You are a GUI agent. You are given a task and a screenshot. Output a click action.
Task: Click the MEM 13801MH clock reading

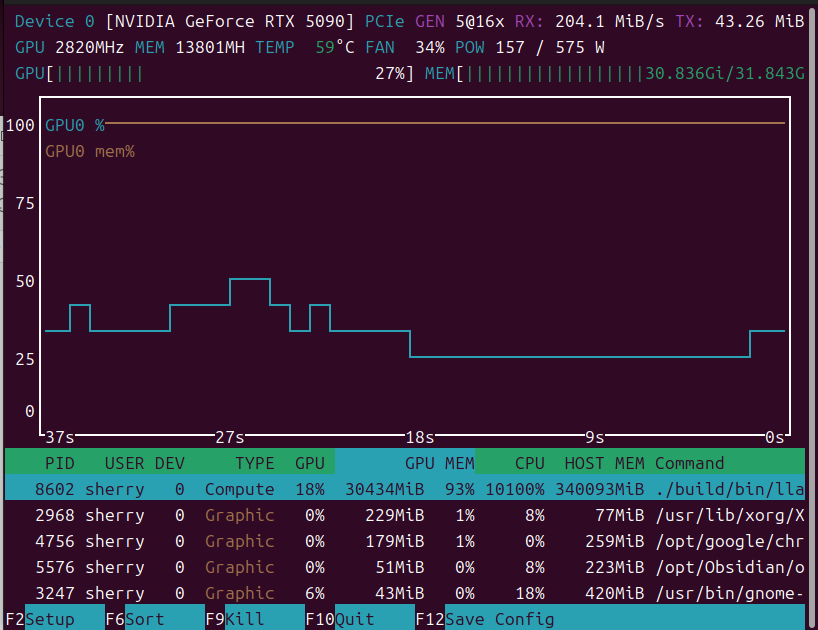(x=189, y=47)
